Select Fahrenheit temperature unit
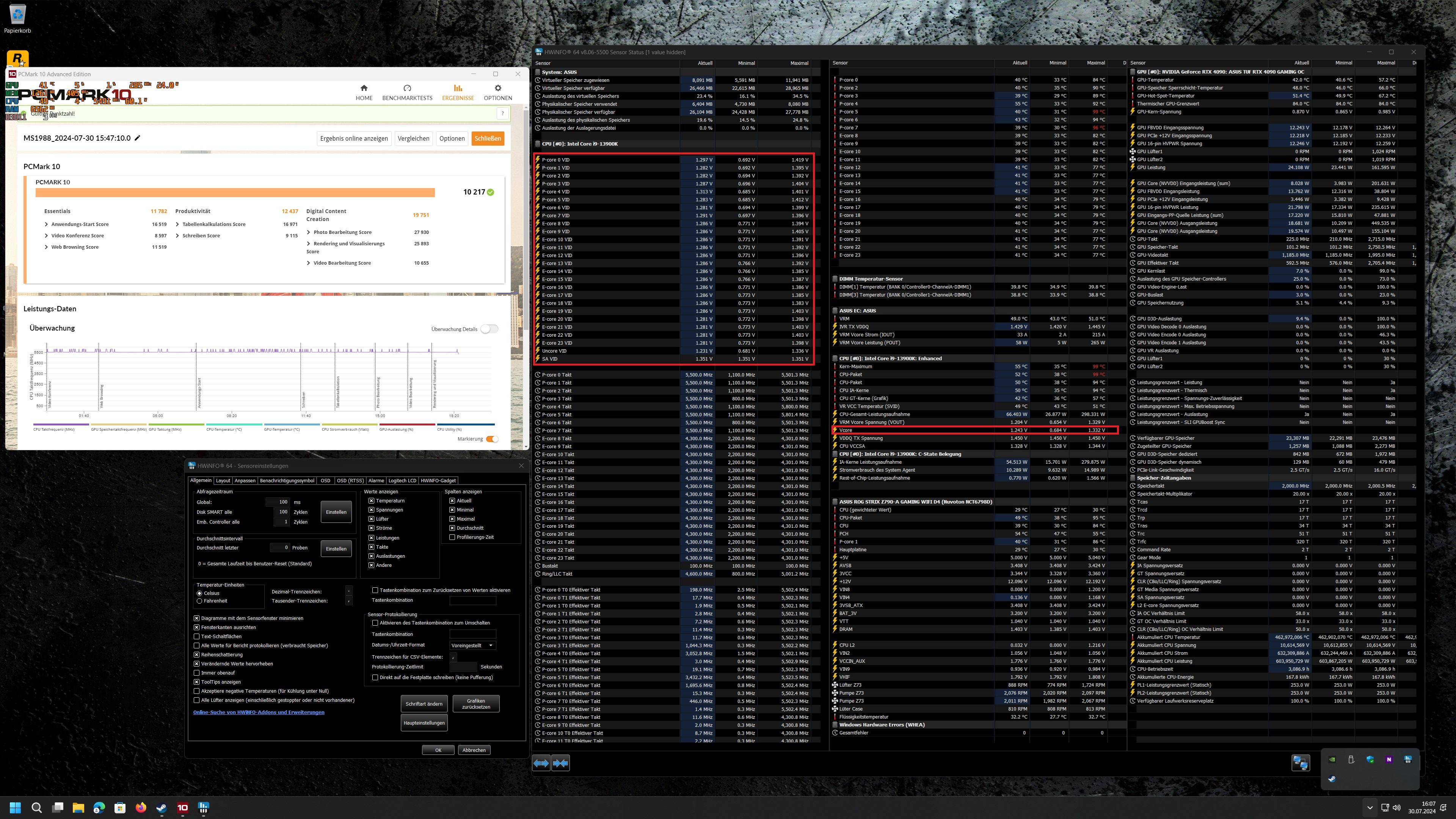Screen dimensions: 1456x819 (x=199, y=601)
